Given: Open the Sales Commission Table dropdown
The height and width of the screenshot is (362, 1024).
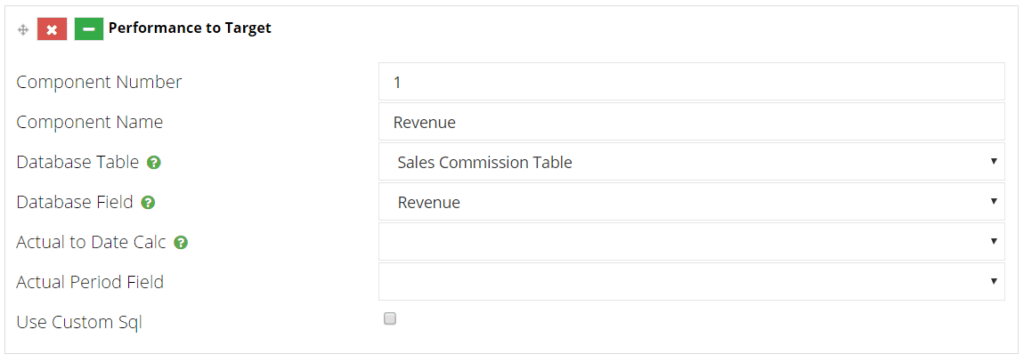Looking at the screenshot, I should [692, 161].
